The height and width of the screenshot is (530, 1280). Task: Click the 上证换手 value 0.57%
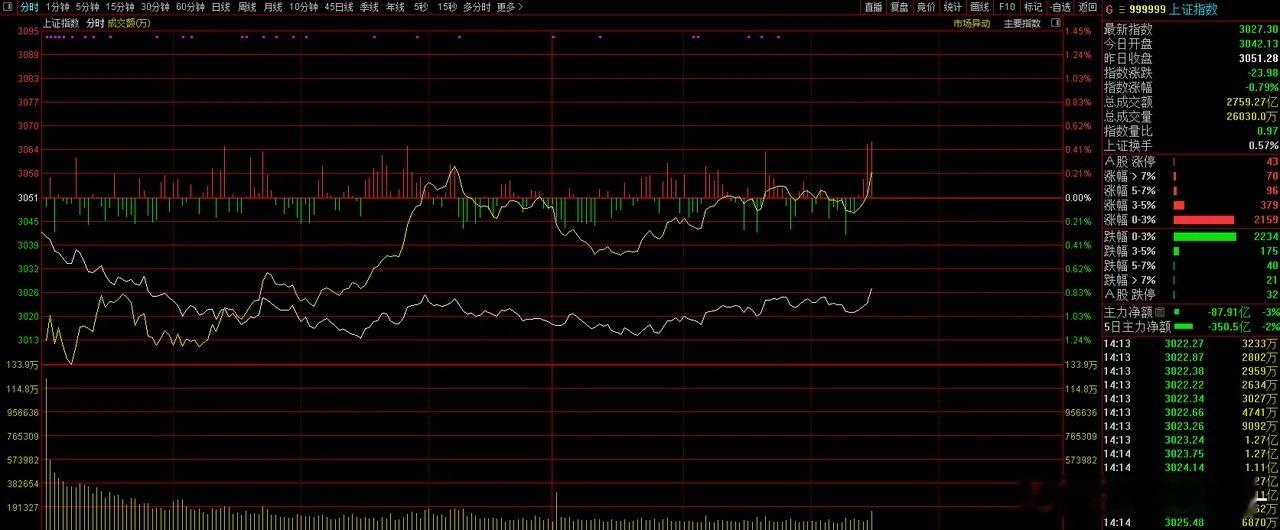tap(1264, 145)
